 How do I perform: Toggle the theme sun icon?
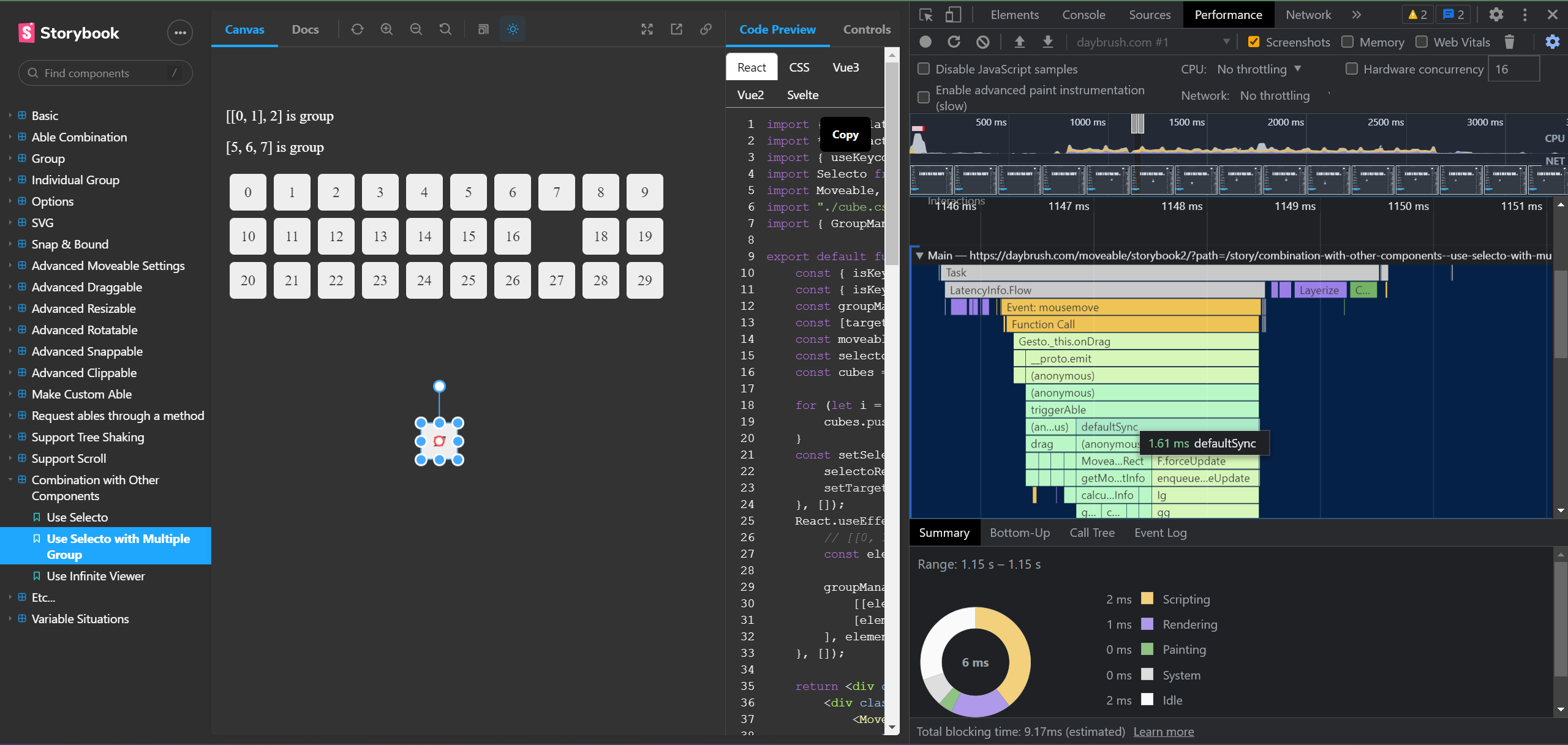click(x=513, y=29)
